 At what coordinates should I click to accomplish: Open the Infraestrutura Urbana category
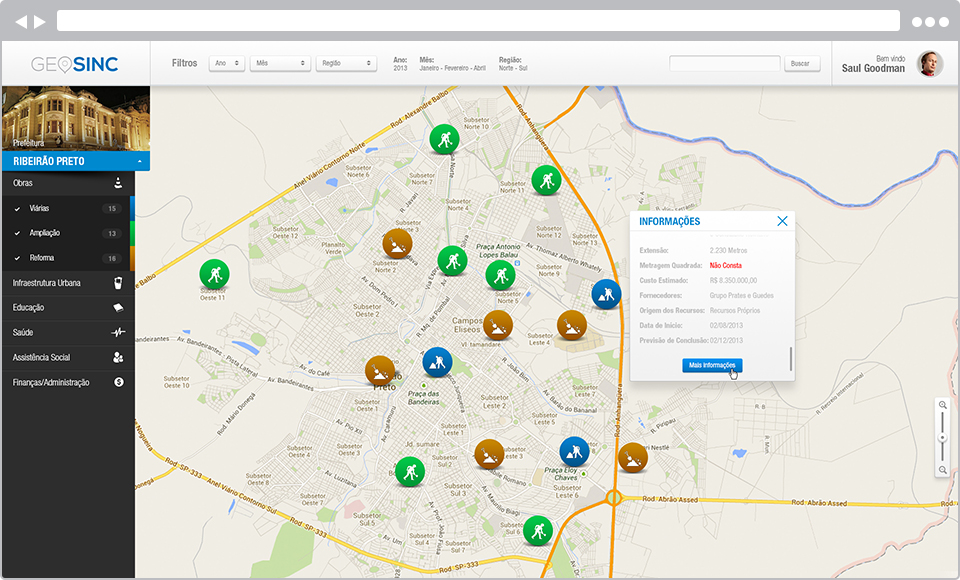point(69,283)
